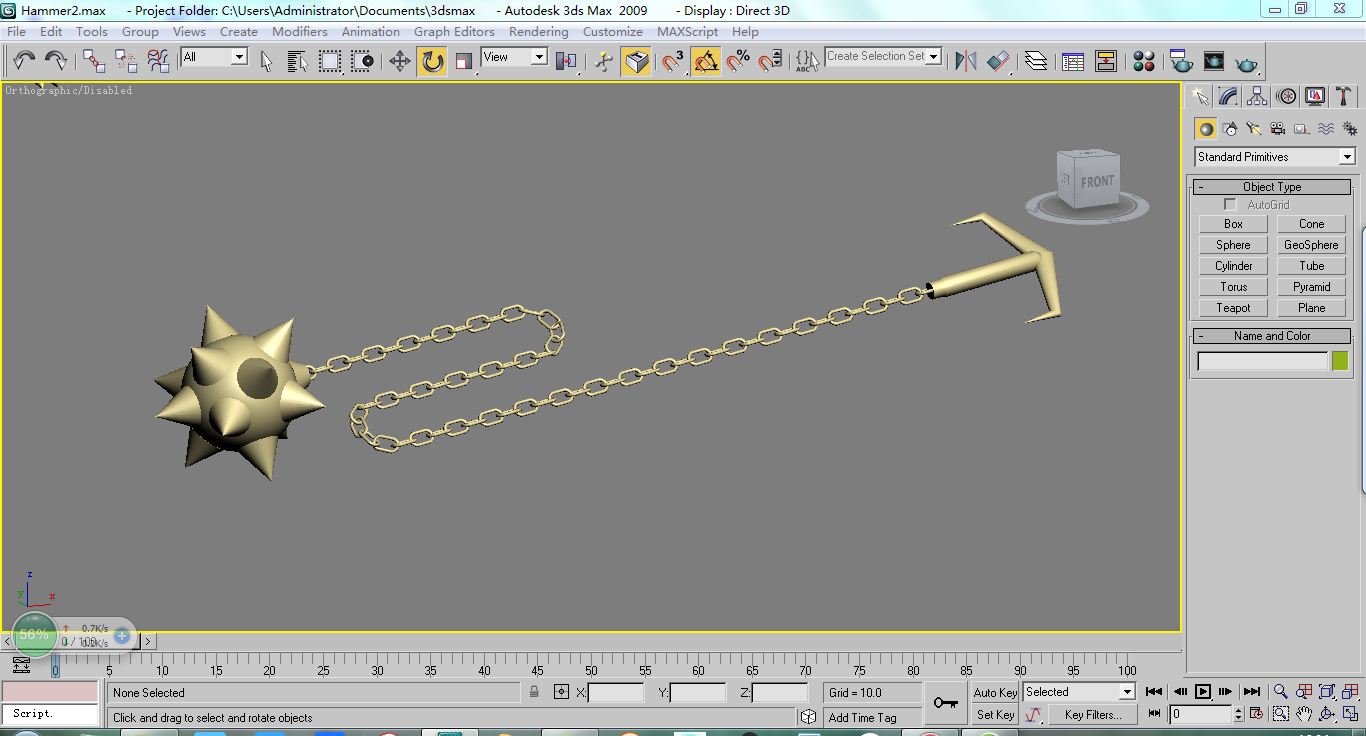Click the Use Pivot Point Center icon
The width and height of the screenshot is (1366, 736).
pos(566,61)
